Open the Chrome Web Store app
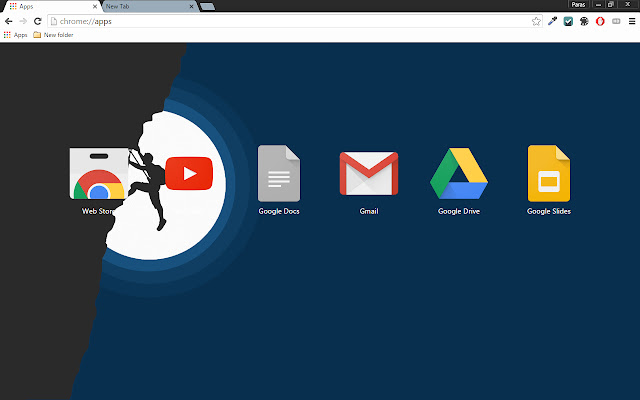The width and height of the screenshot is (640, 400). coord(99,173)
